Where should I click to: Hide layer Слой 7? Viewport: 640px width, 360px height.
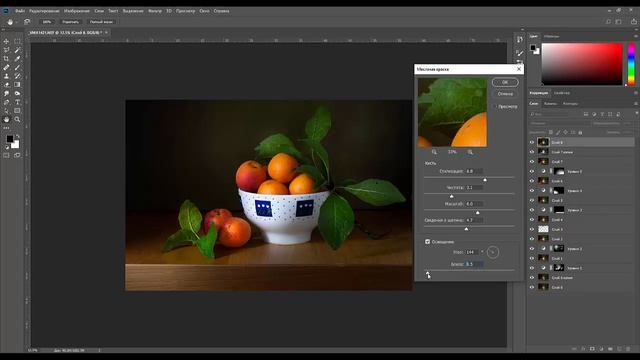pyautogui.click(x=532, y=162)
